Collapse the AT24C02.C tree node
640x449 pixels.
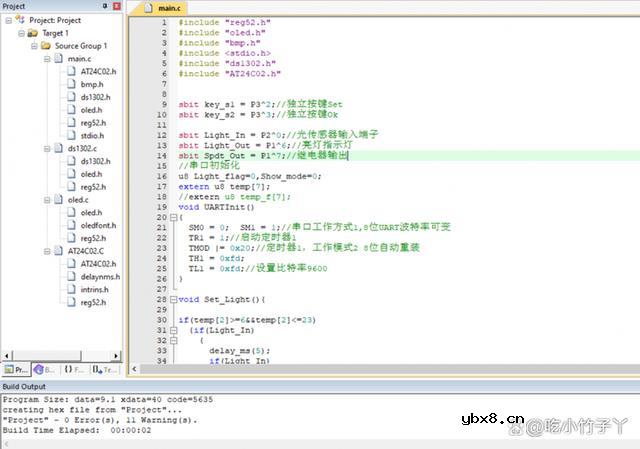pos(45,251)
